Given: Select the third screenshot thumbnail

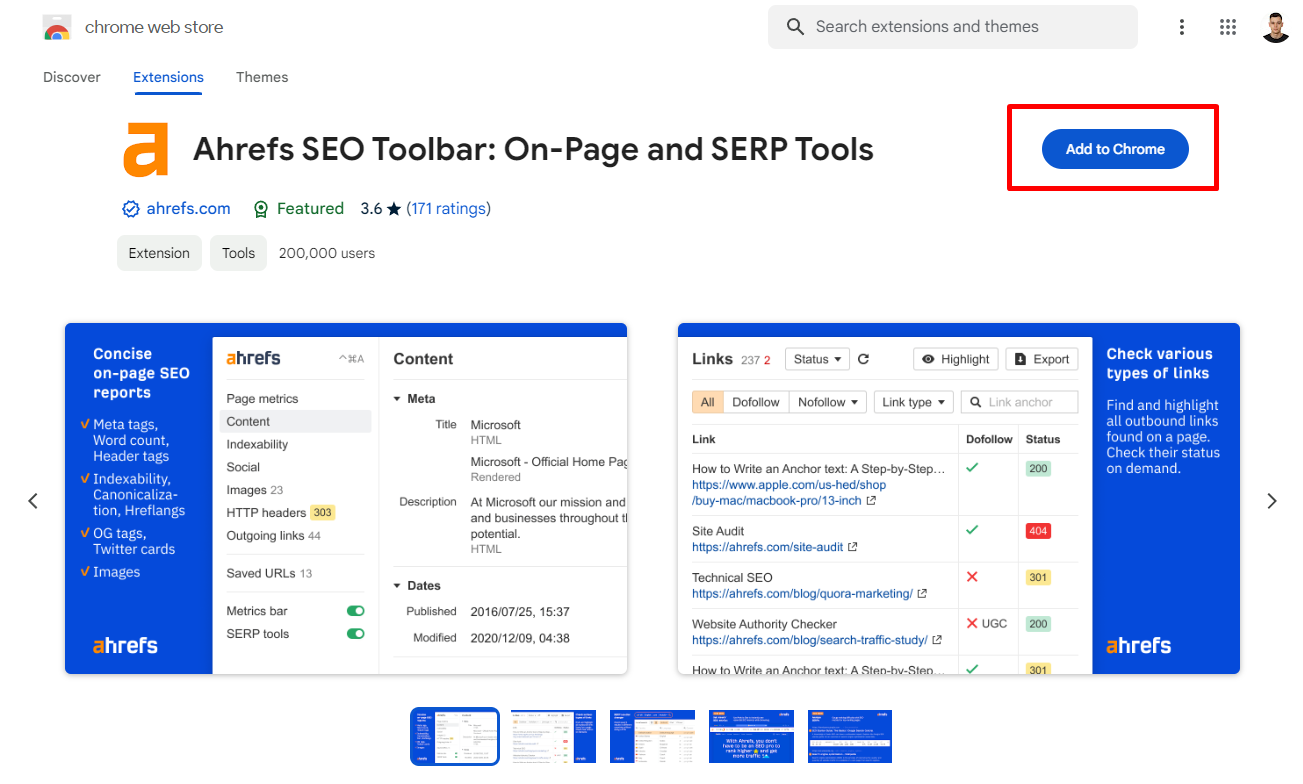Looking at the screenshot, I should coord(653,737).
